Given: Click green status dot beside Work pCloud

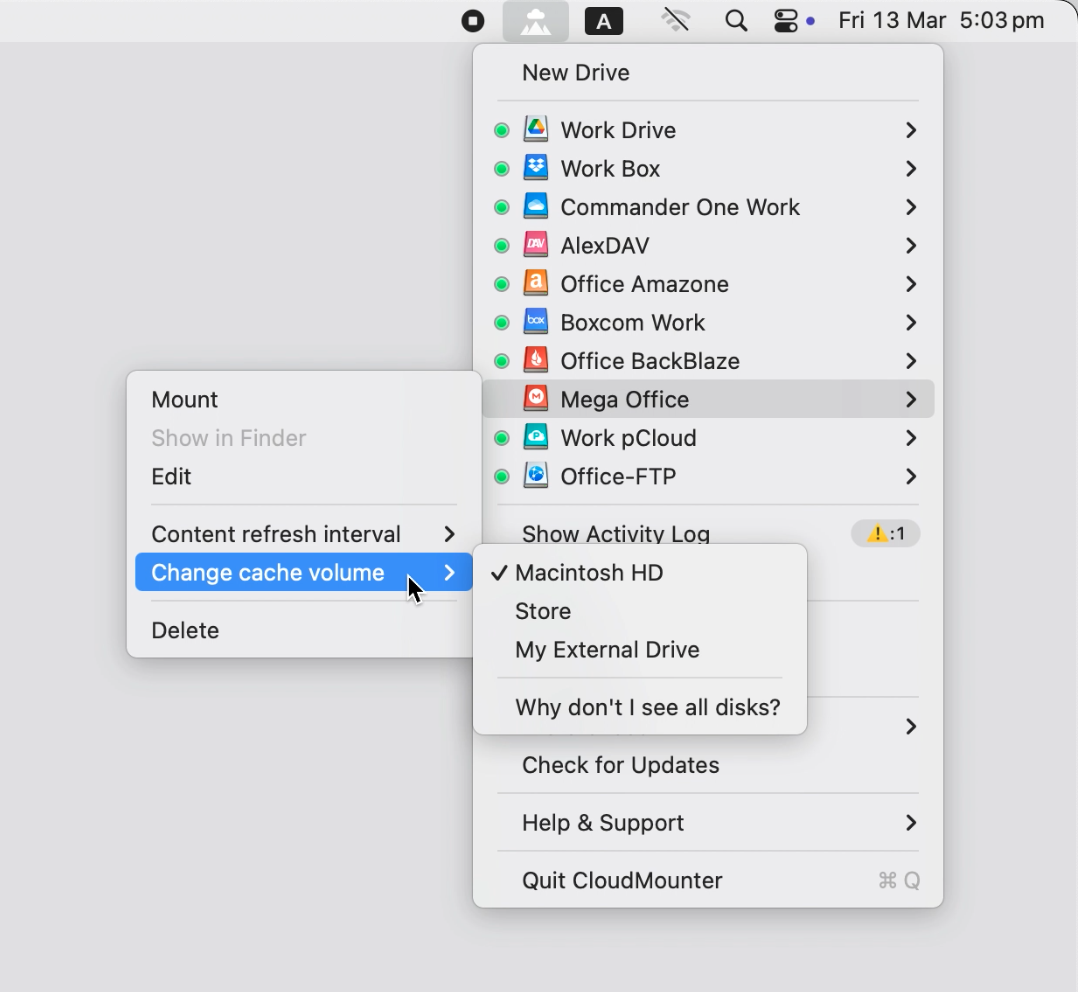Looking at the screenshot, I should pyautogui.click(x=502, y=439).
